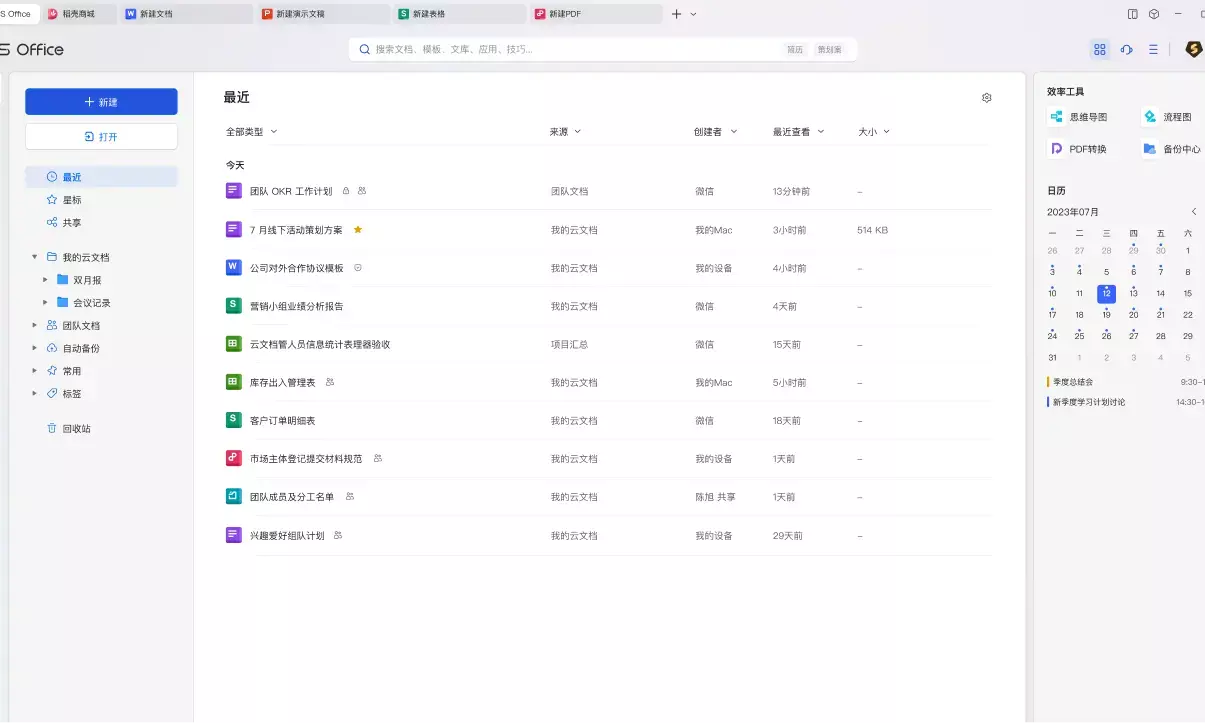
Task: Open the 会议记录 folder icon in sidebar
Action: pyautogui.click(x=61, y=302)
